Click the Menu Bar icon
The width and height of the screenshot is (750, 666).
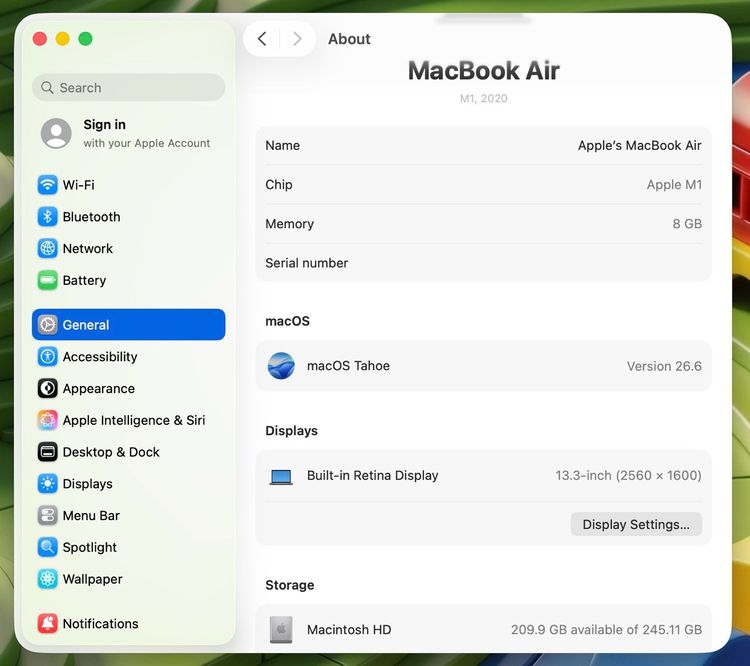47,515
